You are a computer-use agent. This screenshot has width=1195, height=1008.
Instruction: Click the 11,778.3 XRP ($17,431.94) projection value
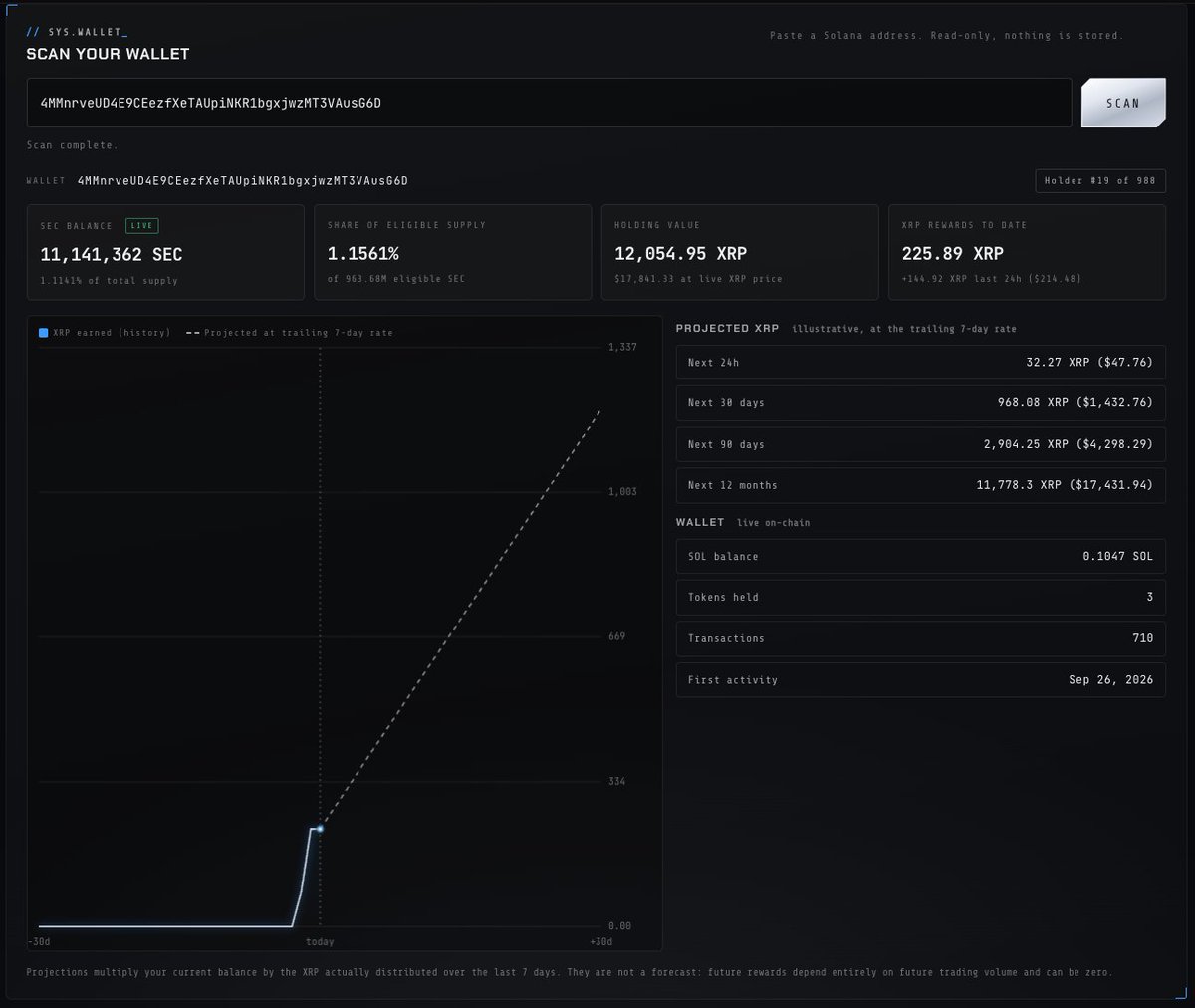[x=1066, y=485]
